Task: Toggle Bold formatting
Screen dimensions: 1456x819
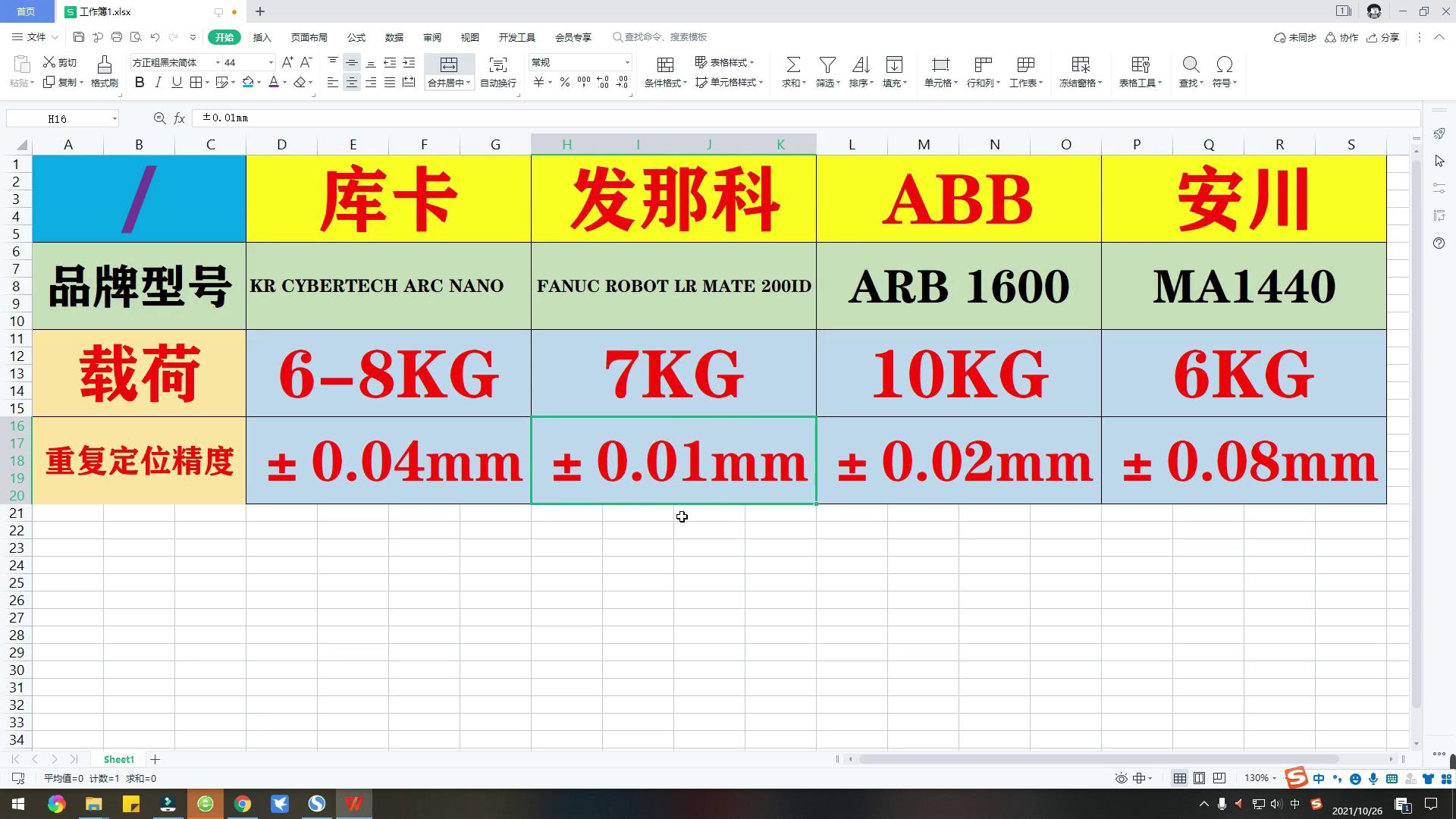Action: coord(140,82)
